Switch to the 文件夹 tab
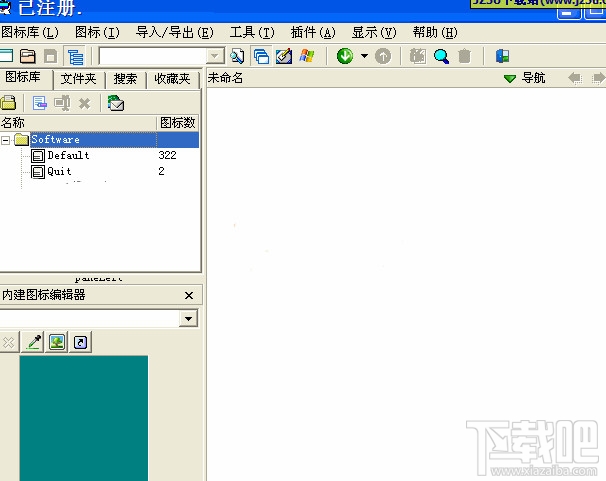 tap(78, 79)
